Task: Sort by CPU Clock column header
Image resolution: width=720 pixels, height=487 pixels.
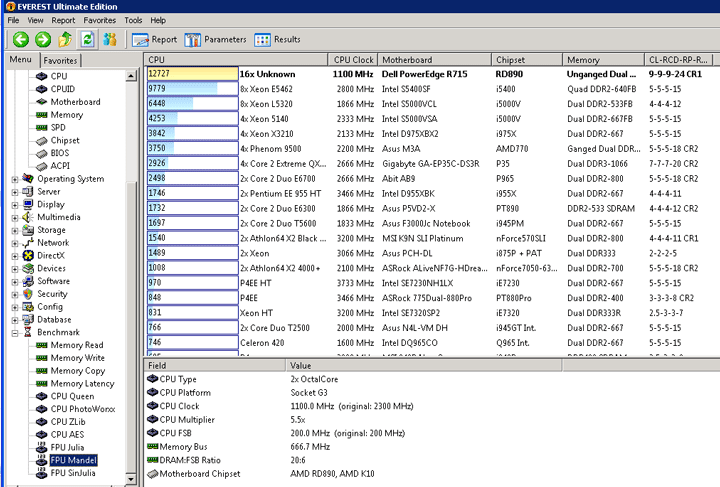Action: tap(353, 60)
